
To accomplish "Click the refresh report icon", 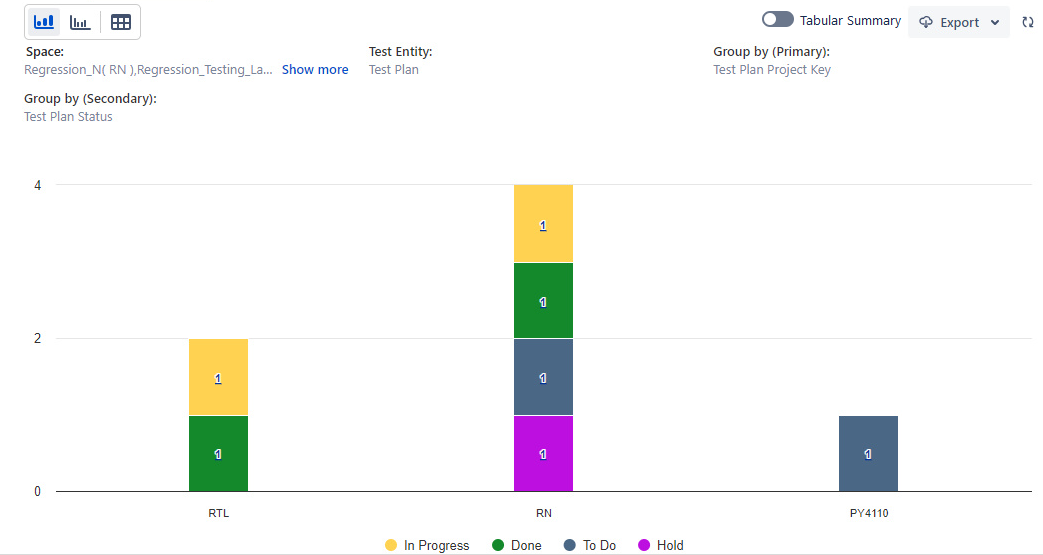I will coord(1027,22).
